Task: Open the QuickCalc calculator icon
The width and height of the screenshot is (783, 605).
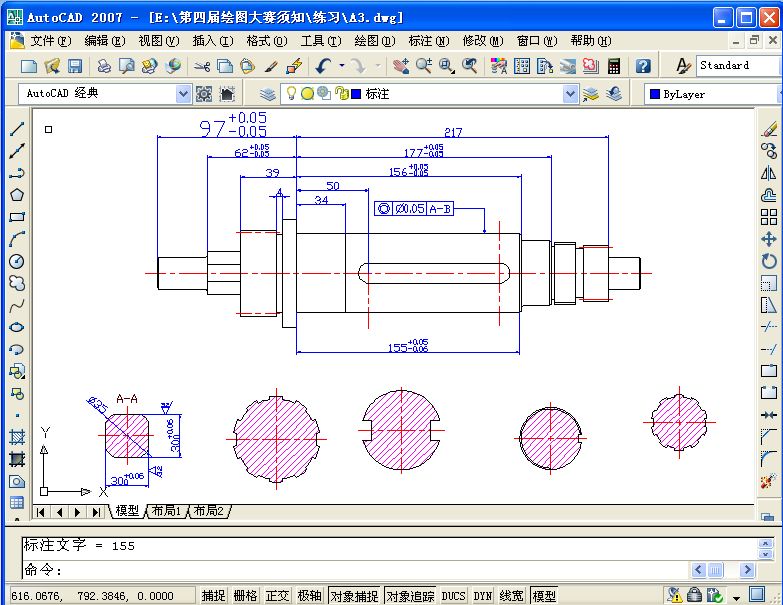Action: 614,66
